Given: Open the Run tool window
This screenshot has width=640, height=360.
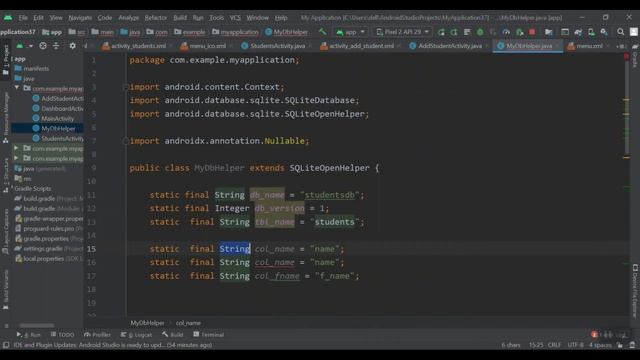Looking at the screenshot, I should click(x=29, y=335).
